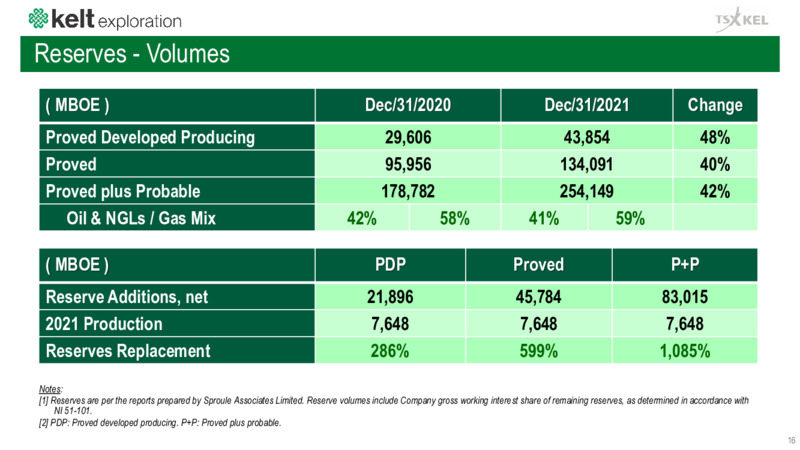The width and height of the screenshot is (800, 450).
Task: Click the value 178,782
Action: tap(408, 191)
